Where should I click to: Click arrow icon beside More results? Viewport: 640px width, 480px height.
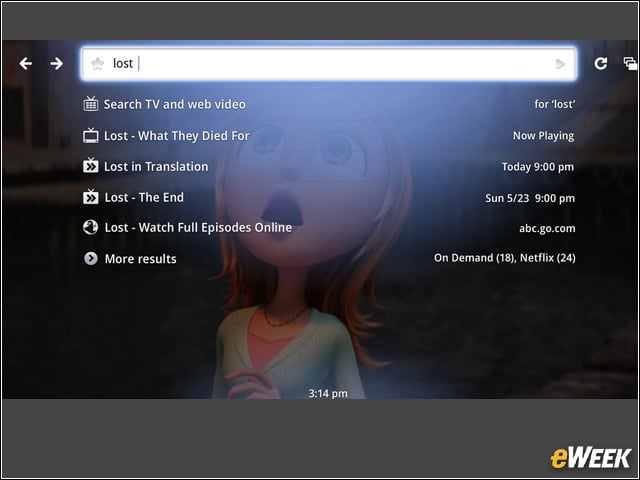coord(91,258)
